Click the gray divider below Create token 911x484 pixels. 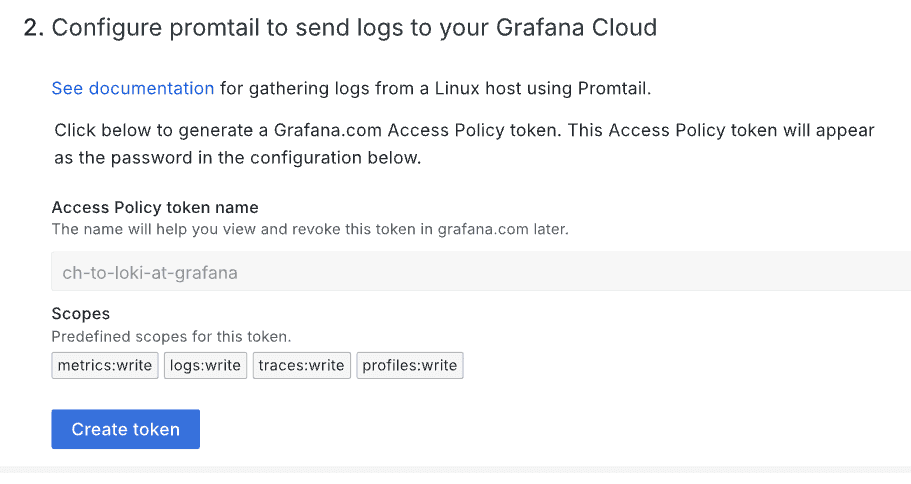coord(455,469)
